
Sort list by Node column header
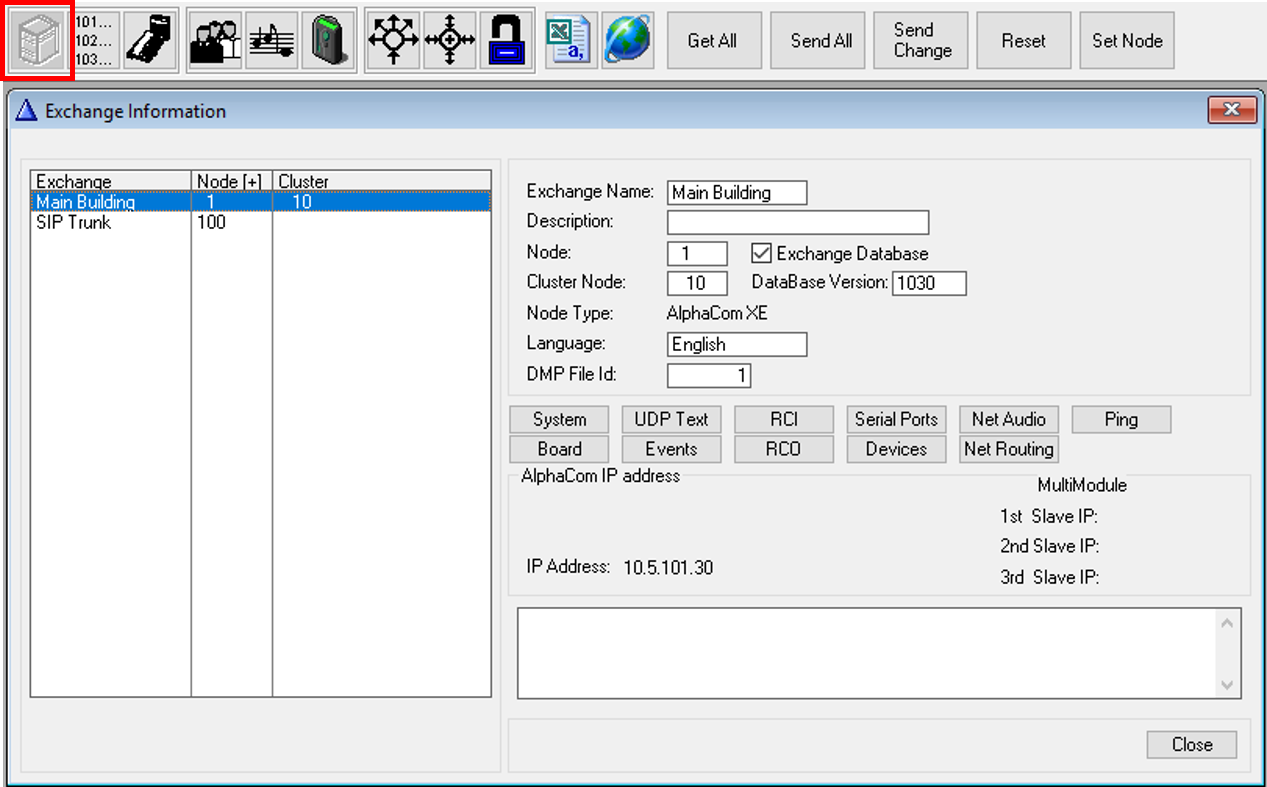coord(230,181)
